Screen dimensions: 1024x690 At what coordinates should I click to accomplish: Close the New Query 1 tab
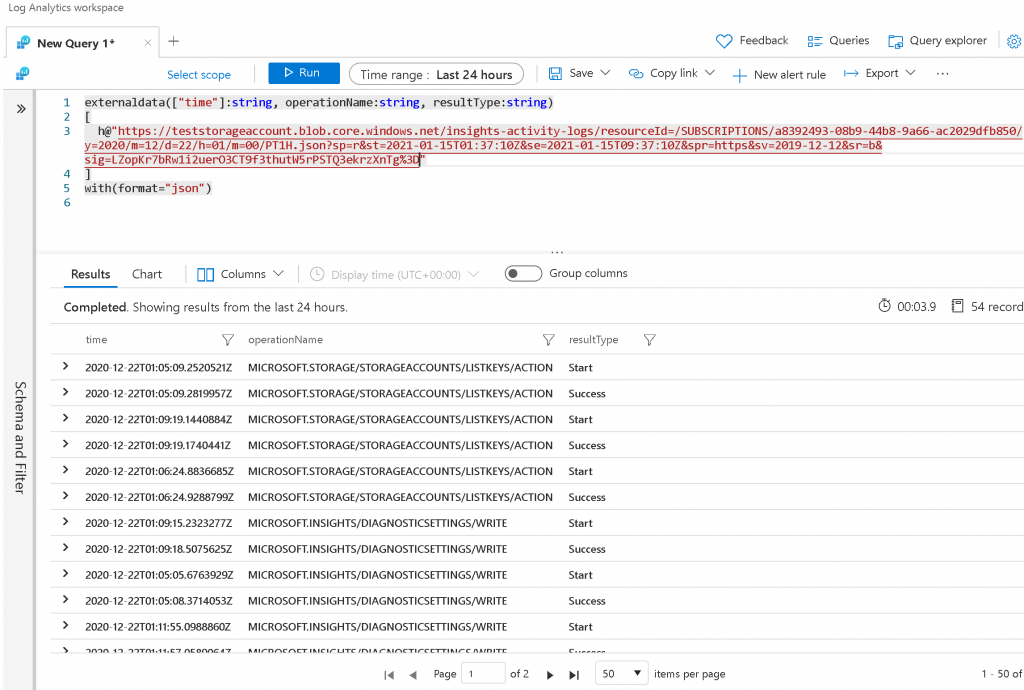(x=148, y=43)
